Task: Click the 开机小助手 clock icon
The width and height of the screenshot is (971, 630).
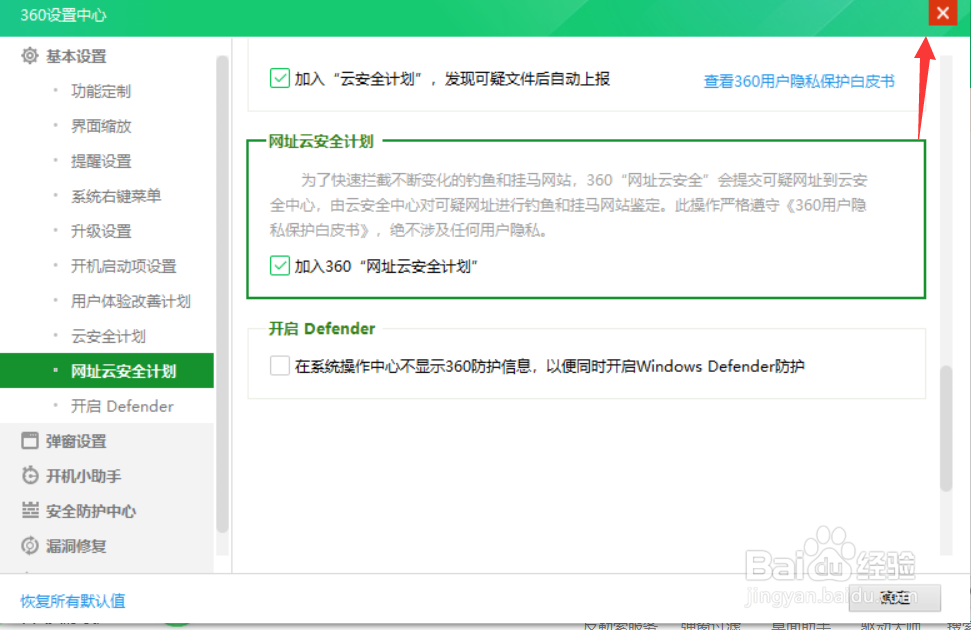Action: (x=29, y=476)
